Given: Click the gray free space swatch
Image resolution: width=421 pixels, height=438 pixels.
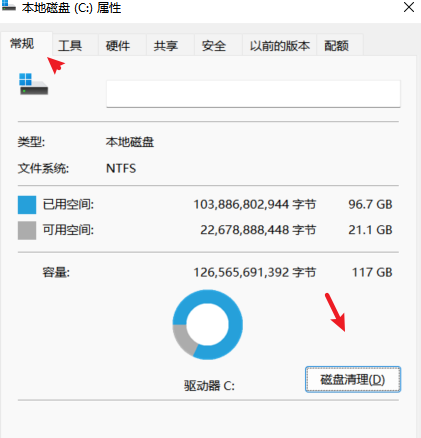Looking at the screenshot, I should coord(27,230).
